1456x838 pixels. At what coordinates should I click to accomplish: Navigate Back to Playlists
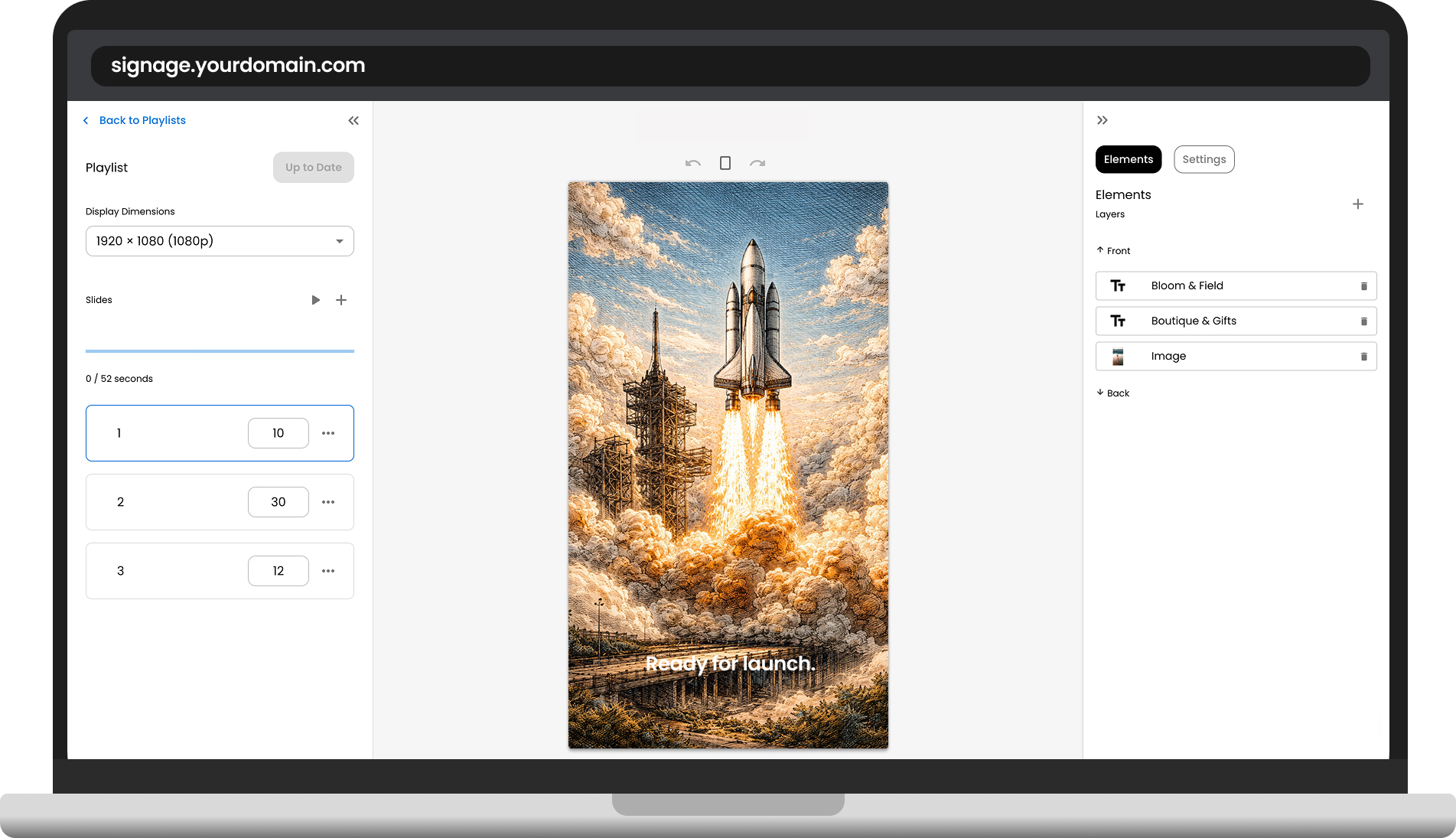tap(142, 120)
